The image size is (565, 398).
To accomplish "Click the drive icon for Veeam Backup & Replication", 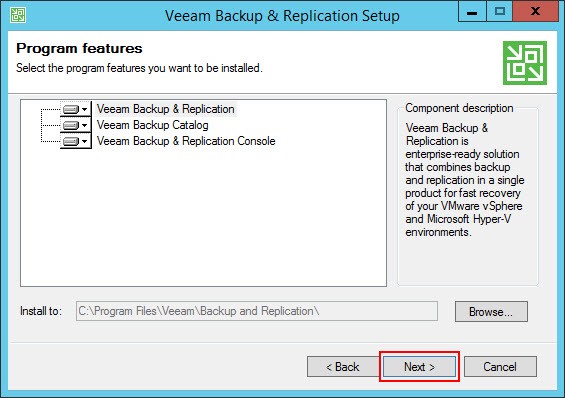I will click(x=71, y=109).
